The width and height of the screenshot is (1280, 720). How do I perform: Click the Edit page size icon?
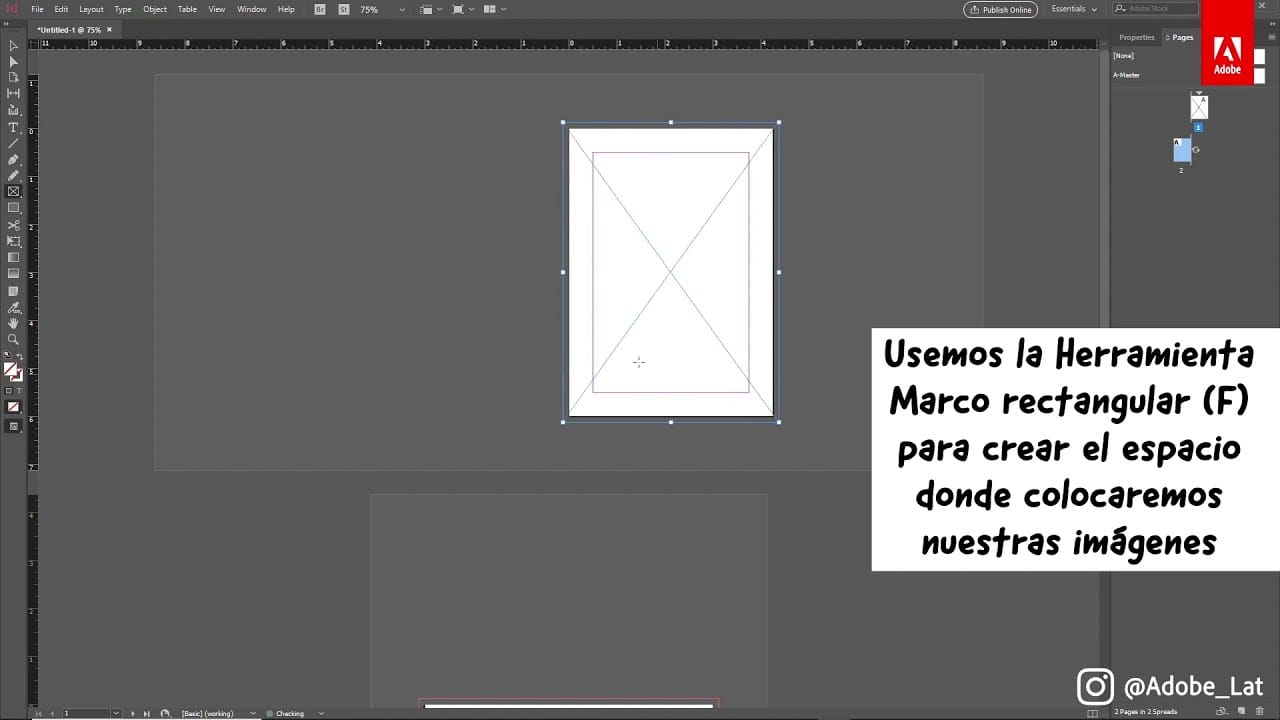pos(1221,712)
